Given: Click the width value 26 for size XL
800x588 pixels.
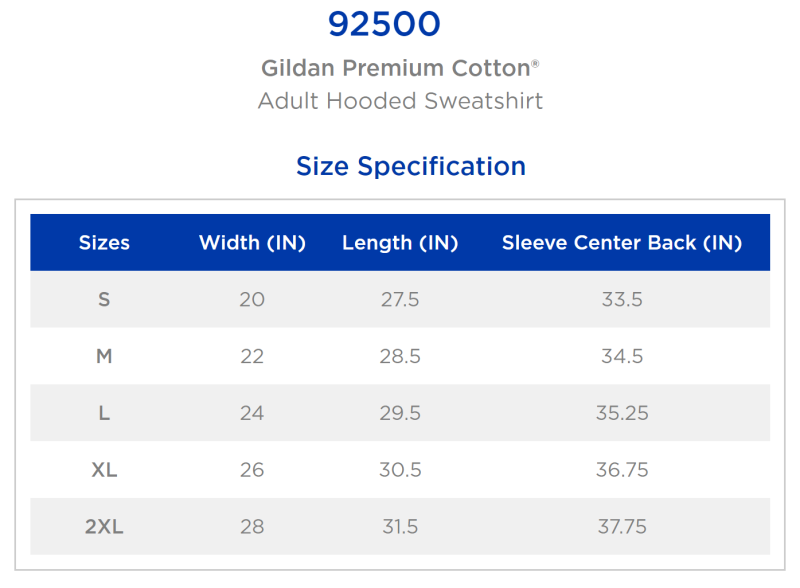Looking at the screenshot, I should point(252,470).
